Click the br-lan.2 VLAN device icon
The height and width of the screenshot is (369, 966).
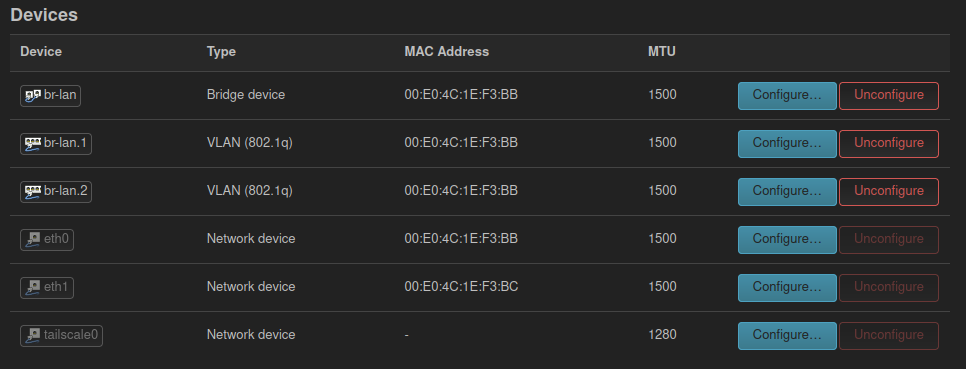point(33,192)
